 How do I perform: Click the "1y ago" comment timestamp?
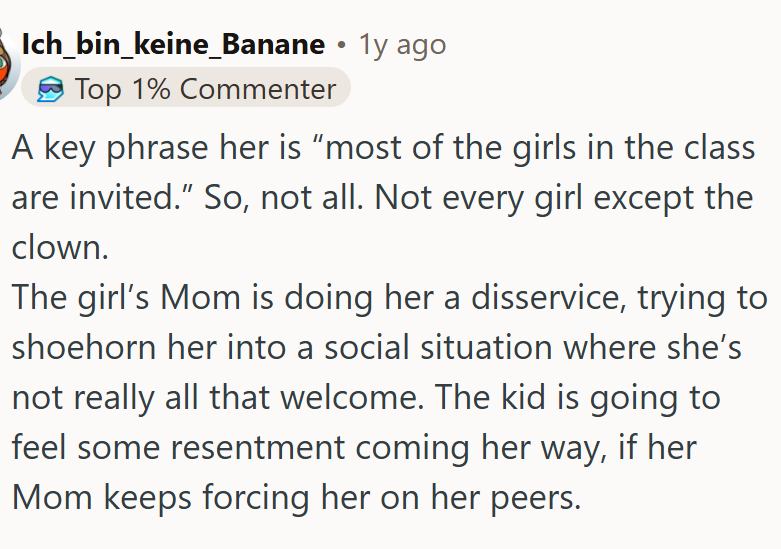point(402,44)
